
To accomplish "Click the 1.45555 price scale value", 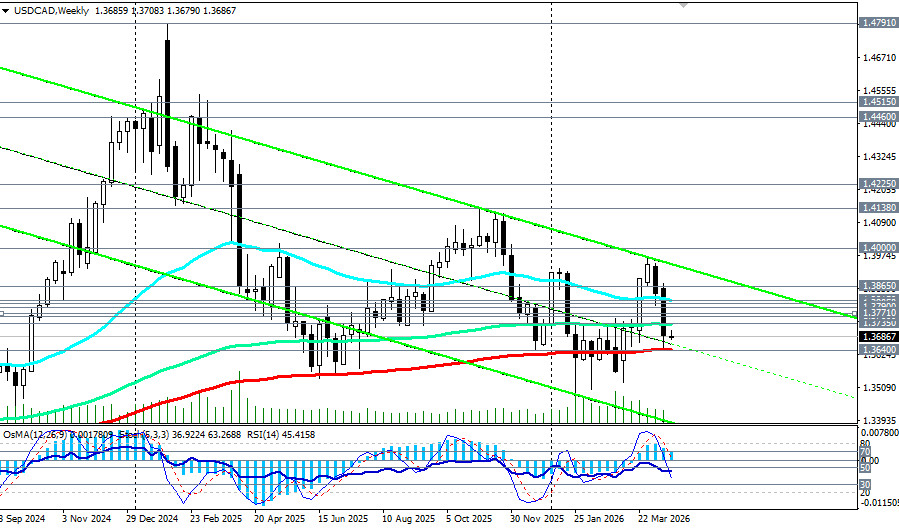I will click(x=879, y=91).
